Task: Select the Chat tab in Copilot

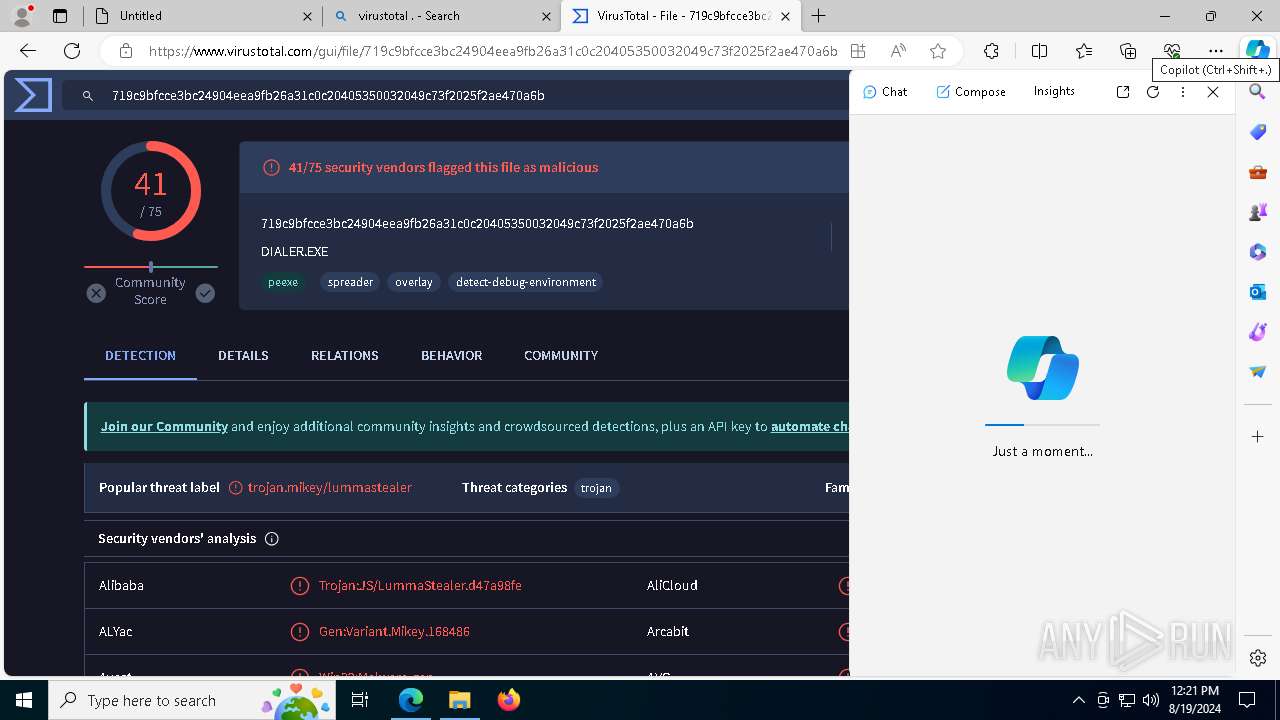Action: coord(885,91)
